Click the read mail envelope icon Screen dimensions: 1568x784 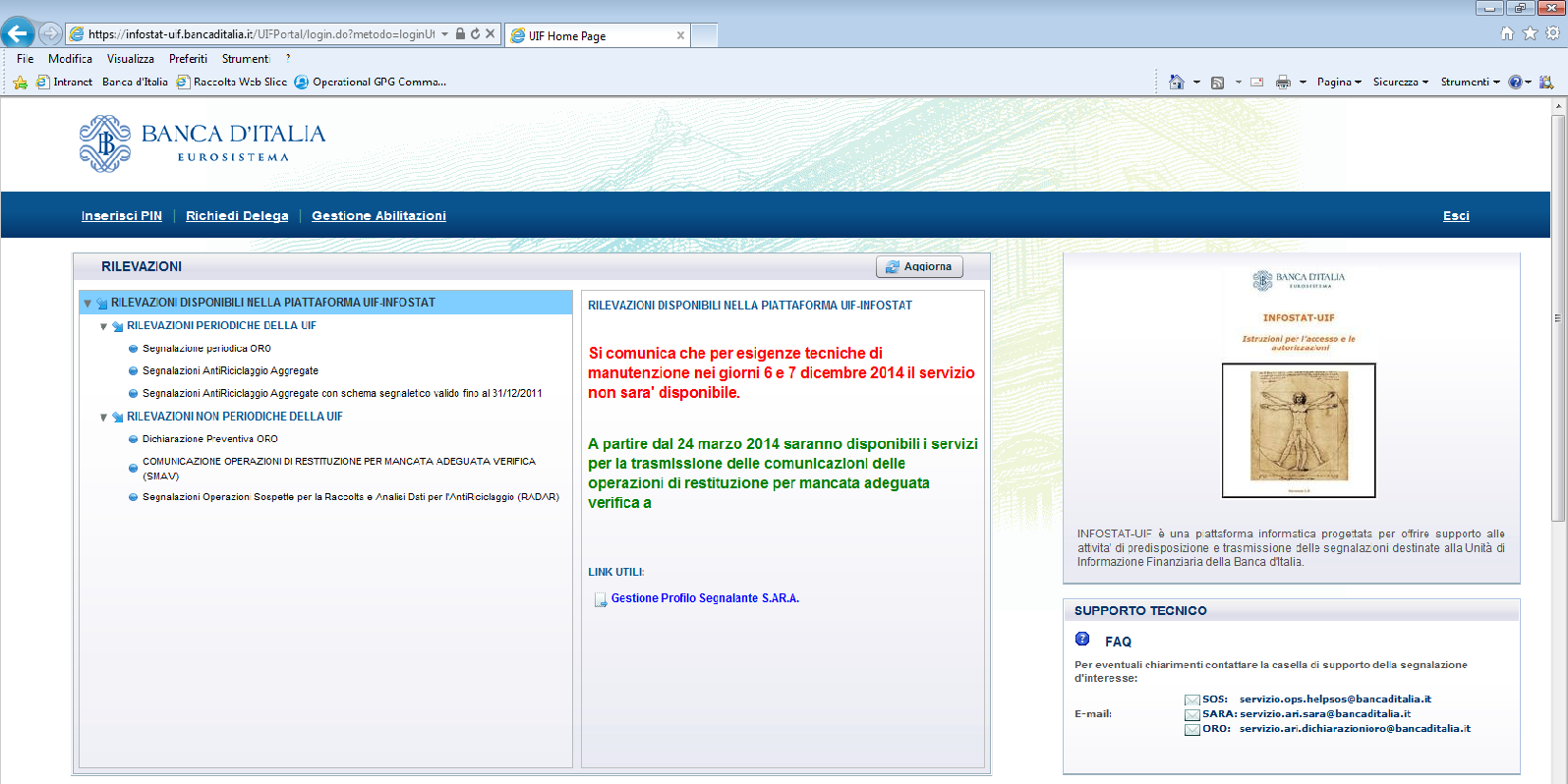pos(1256,83)
